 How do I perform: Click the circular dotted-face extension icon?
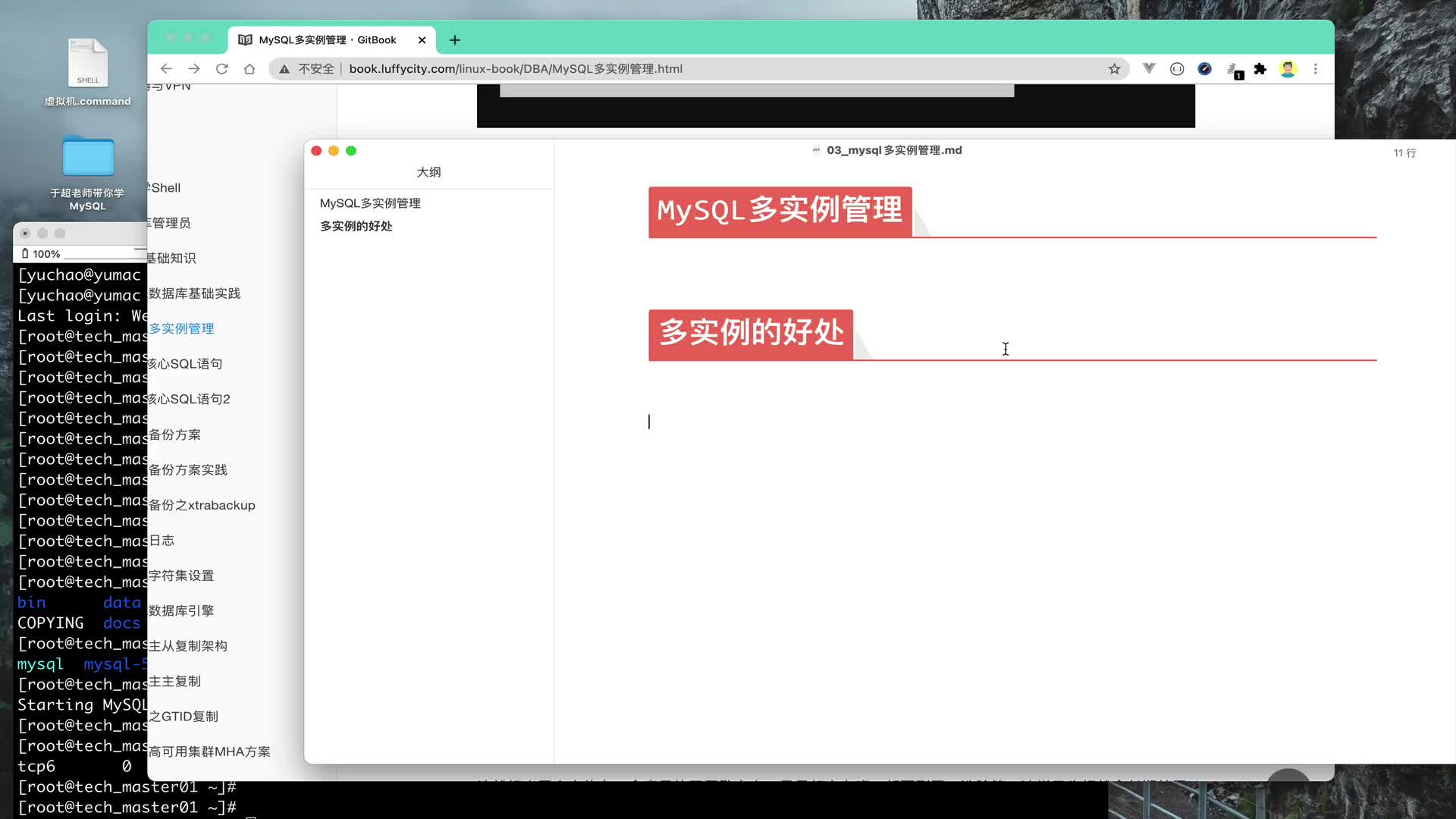[x=1177, y=69]
